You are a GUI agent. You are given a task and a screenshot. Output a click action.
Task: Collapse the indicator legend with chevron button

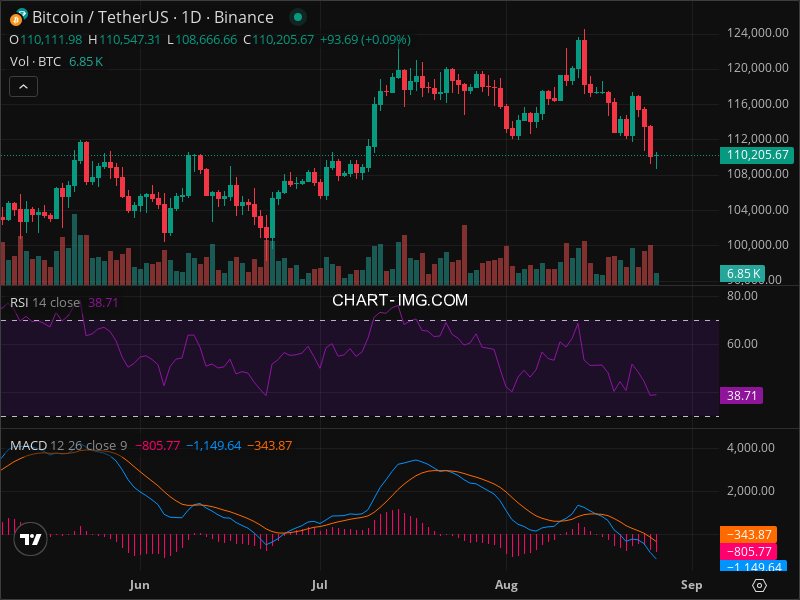pos(24,87)
